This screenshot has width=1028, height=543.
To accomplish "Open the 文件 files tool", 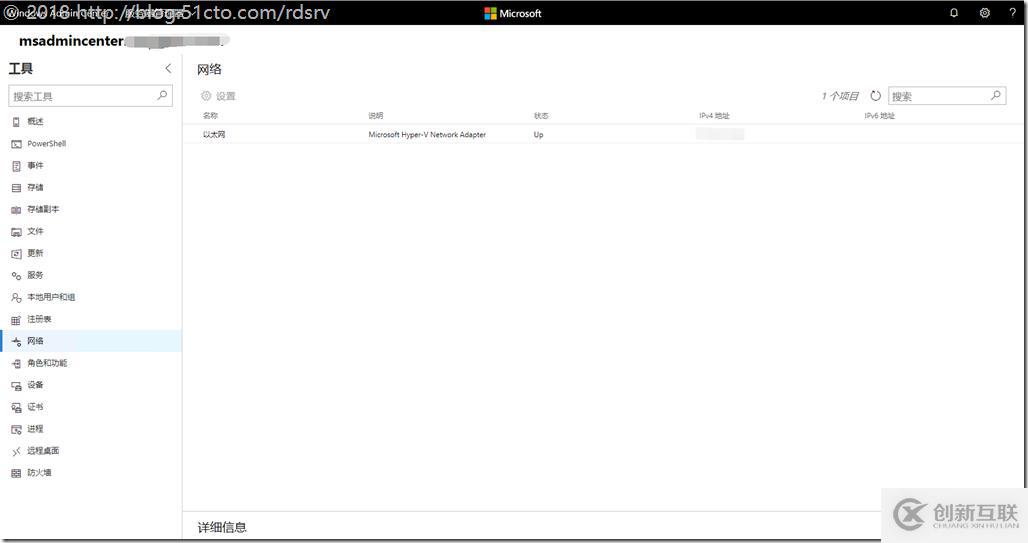I will pos(35,231).
